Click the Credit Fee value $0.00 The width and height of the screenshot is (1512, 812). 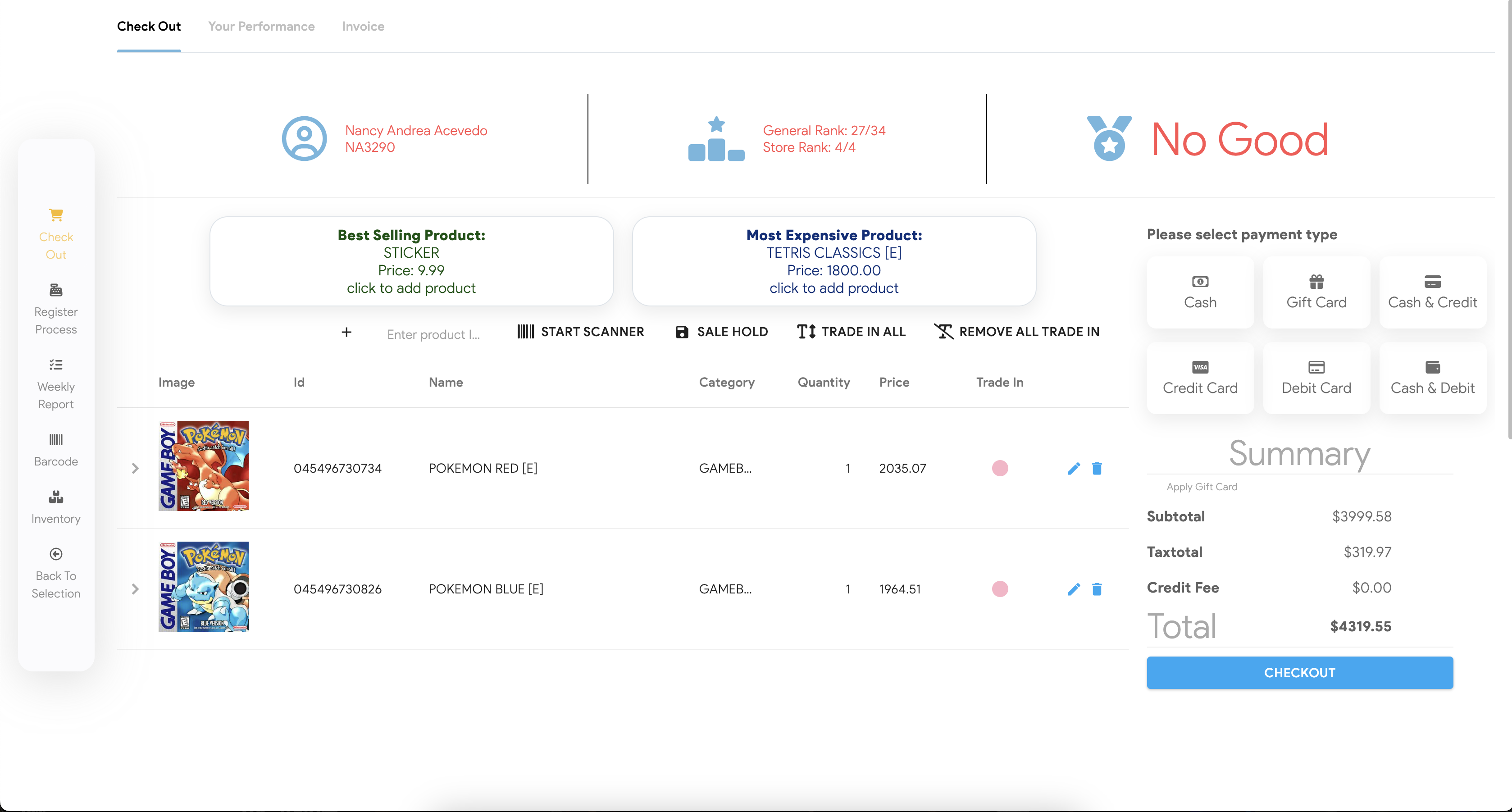1371,588
